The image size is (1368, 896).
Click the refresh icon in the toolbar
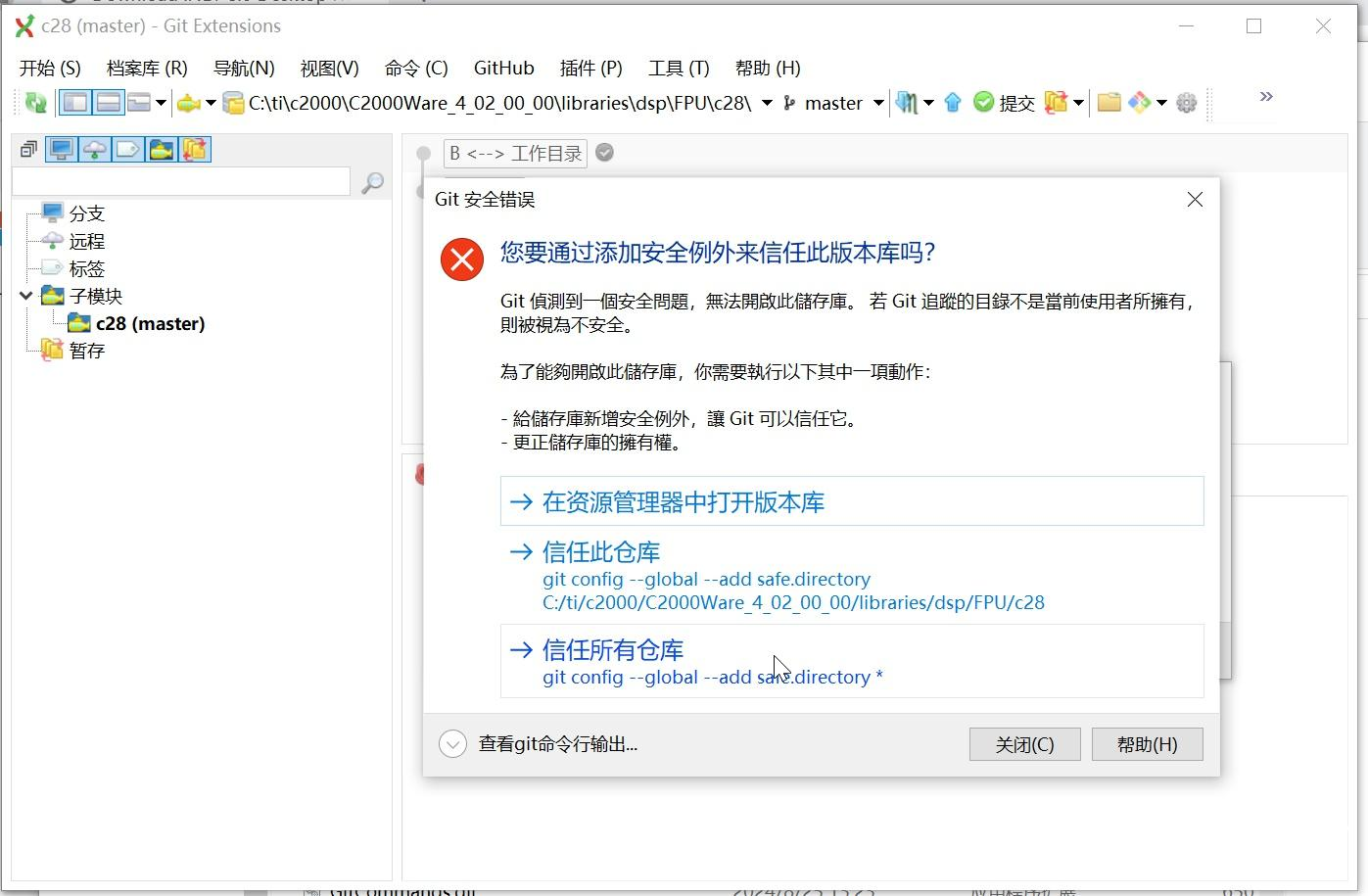(36, 103)
